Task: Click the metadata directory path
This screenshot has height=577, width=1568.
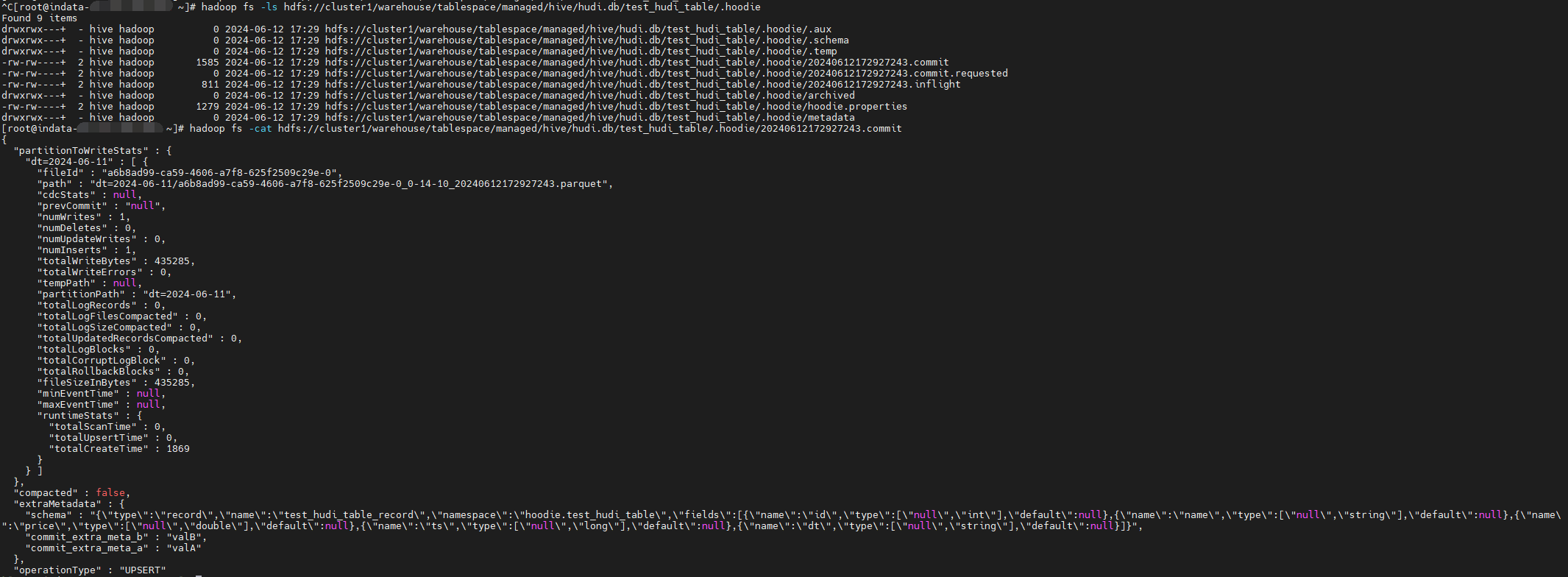Action: pyautogui.click(x=589, y=118)
